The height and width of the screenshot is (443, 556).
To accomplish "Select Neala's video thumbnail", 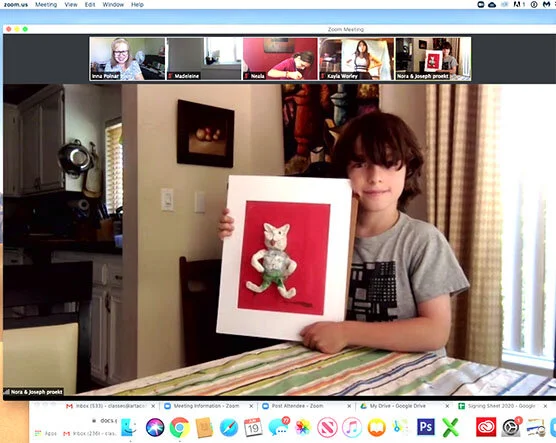I will click(x=280, y=59).
